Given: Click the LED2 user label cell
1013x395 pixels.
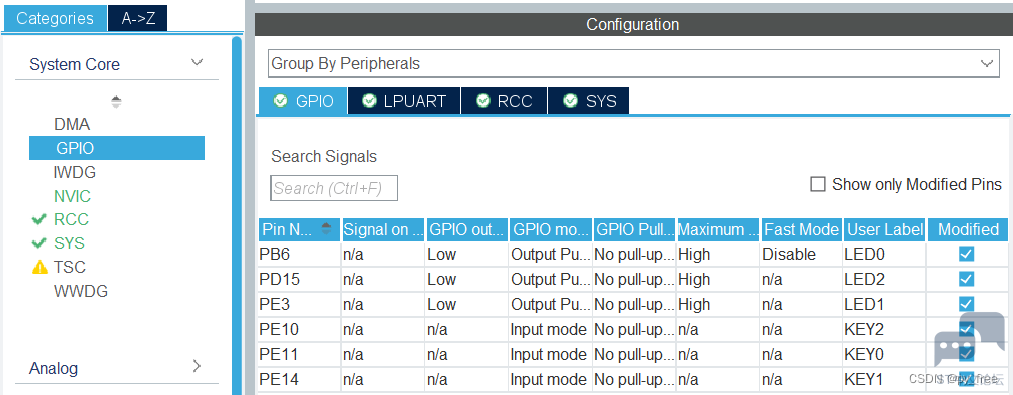Looking at the screenshot, I should click(x=885, y=279).
